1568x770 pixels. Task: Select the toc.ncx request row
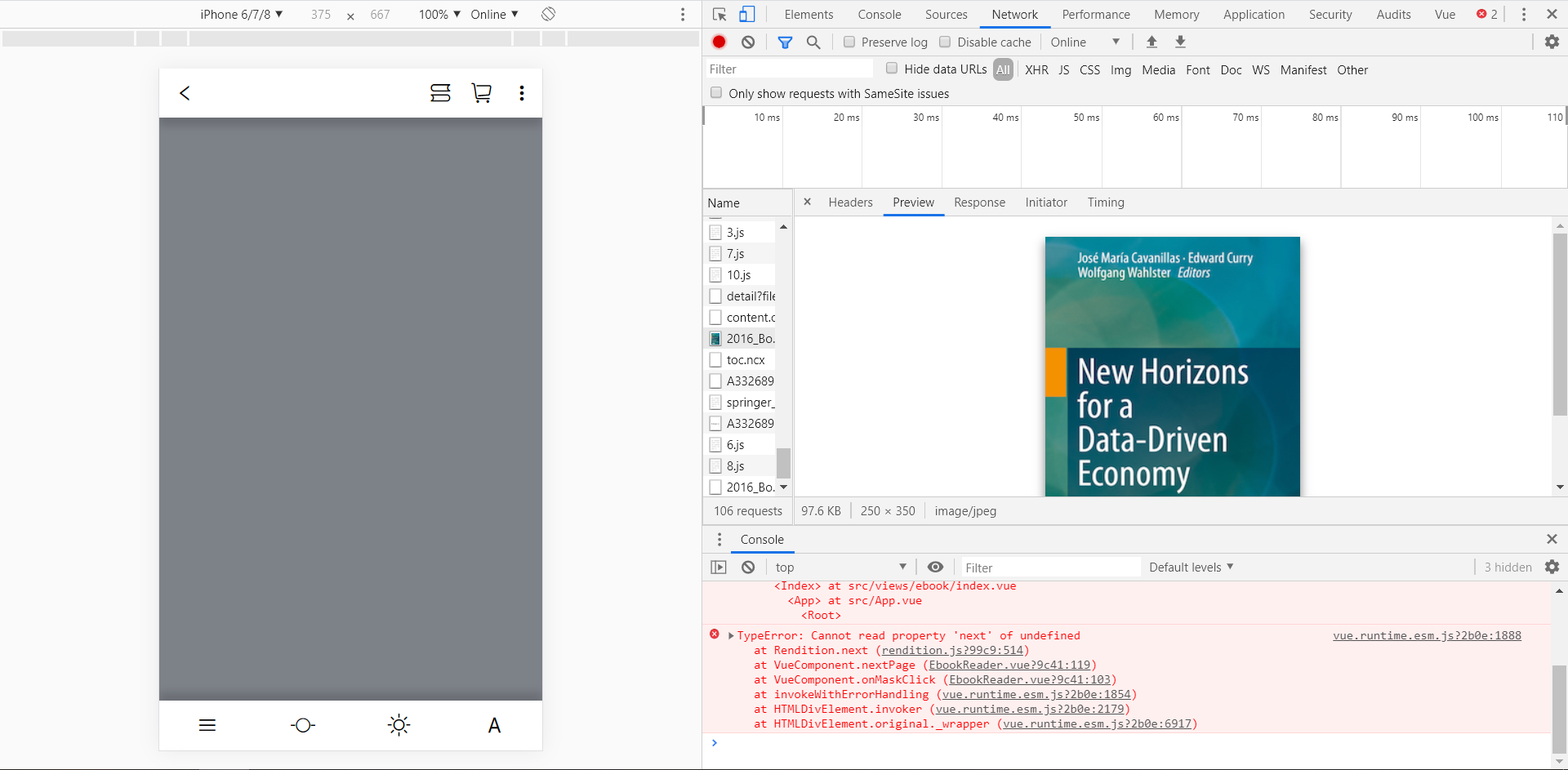[x=741, y=359]
